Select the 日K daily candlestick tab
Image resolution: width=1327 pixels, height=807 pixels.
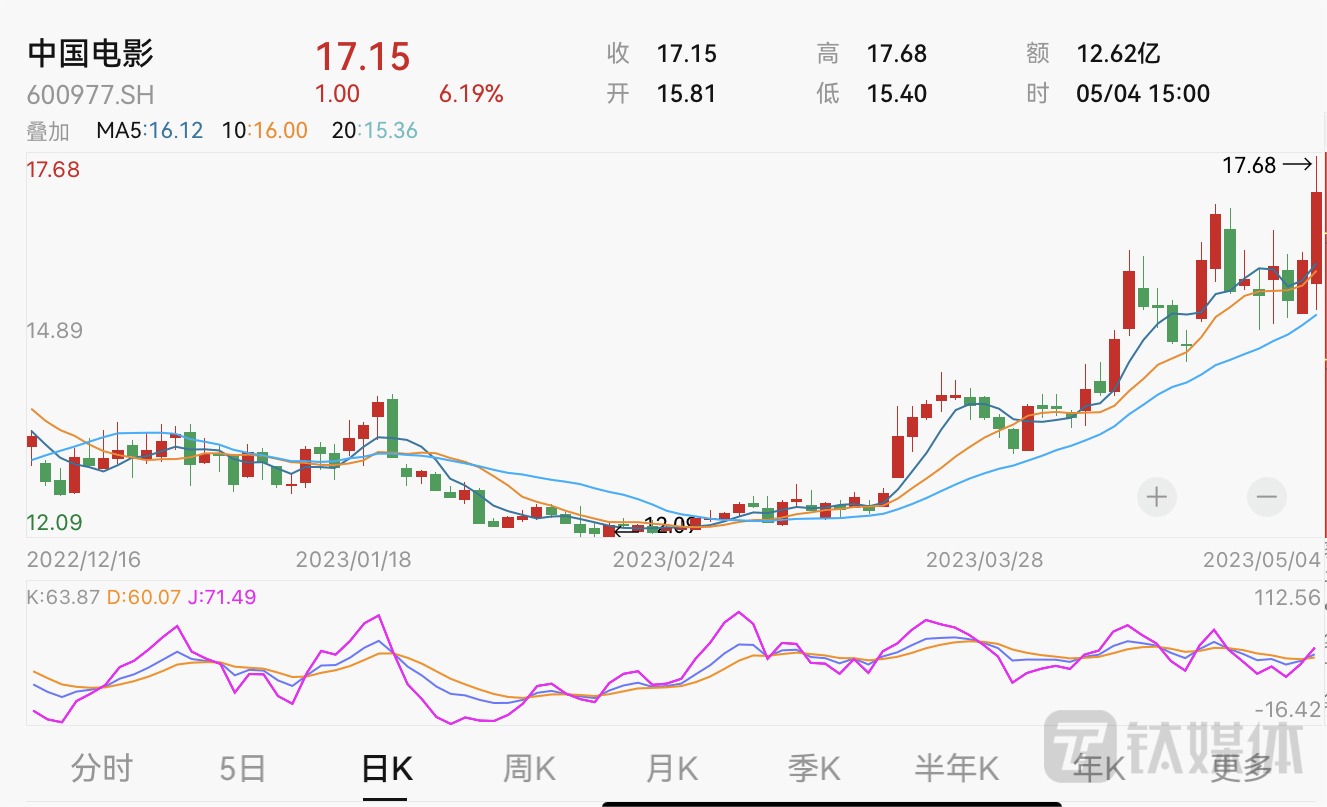[x=386, y=768]
